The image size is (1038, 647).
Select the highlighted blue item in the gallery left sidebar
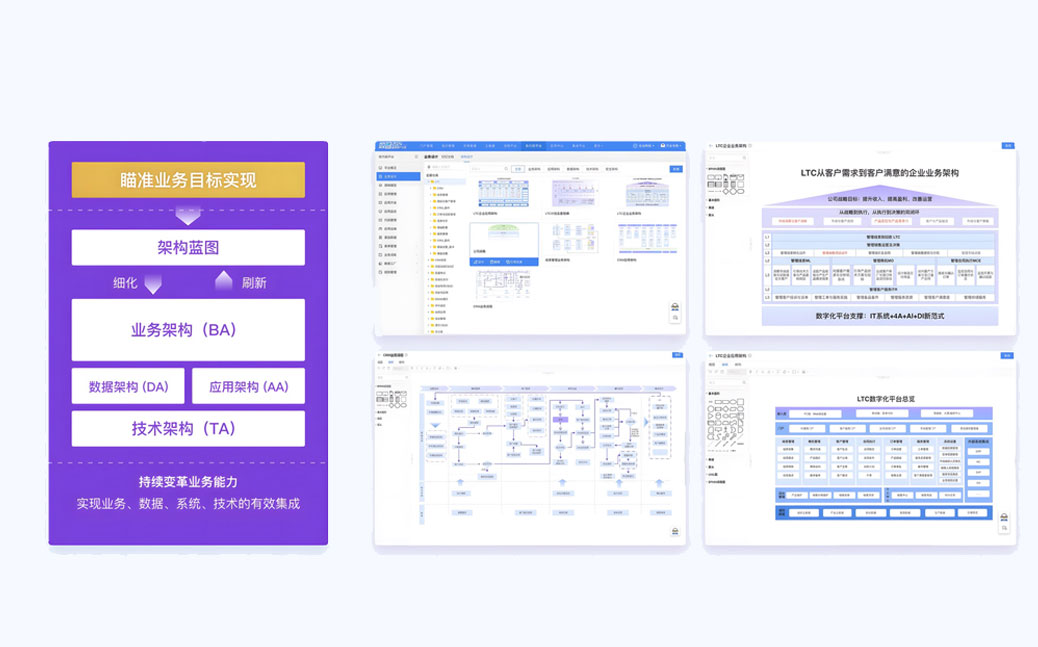[x=387, y=176]
